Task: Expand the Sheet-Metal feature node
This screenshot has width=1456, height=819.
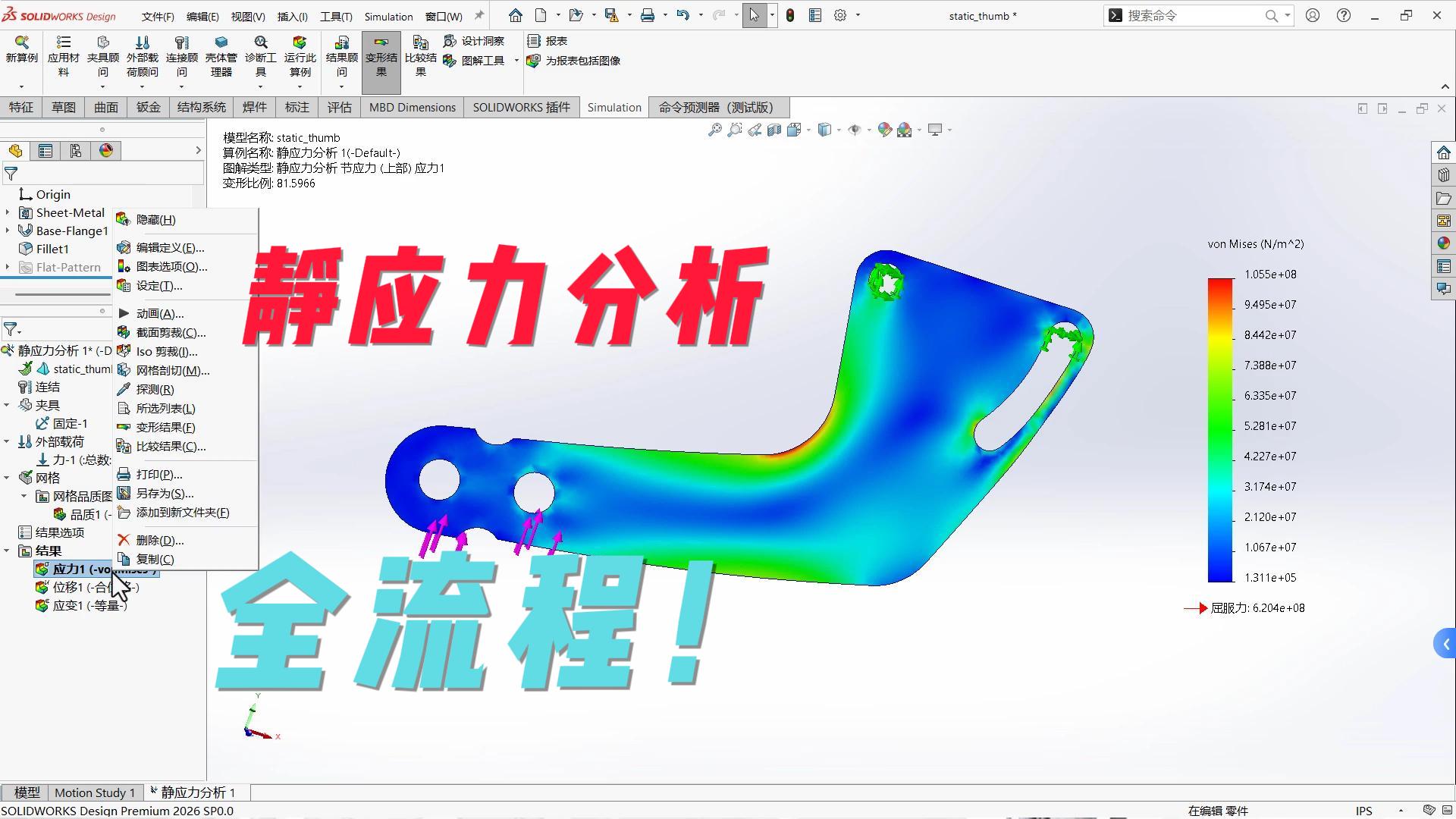Action: 6,212
